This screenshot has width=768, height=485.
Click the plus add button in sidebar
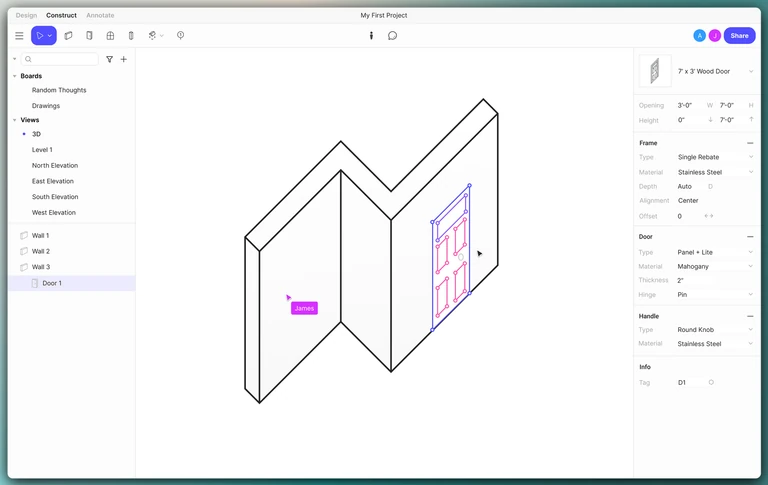coord(124,59)
